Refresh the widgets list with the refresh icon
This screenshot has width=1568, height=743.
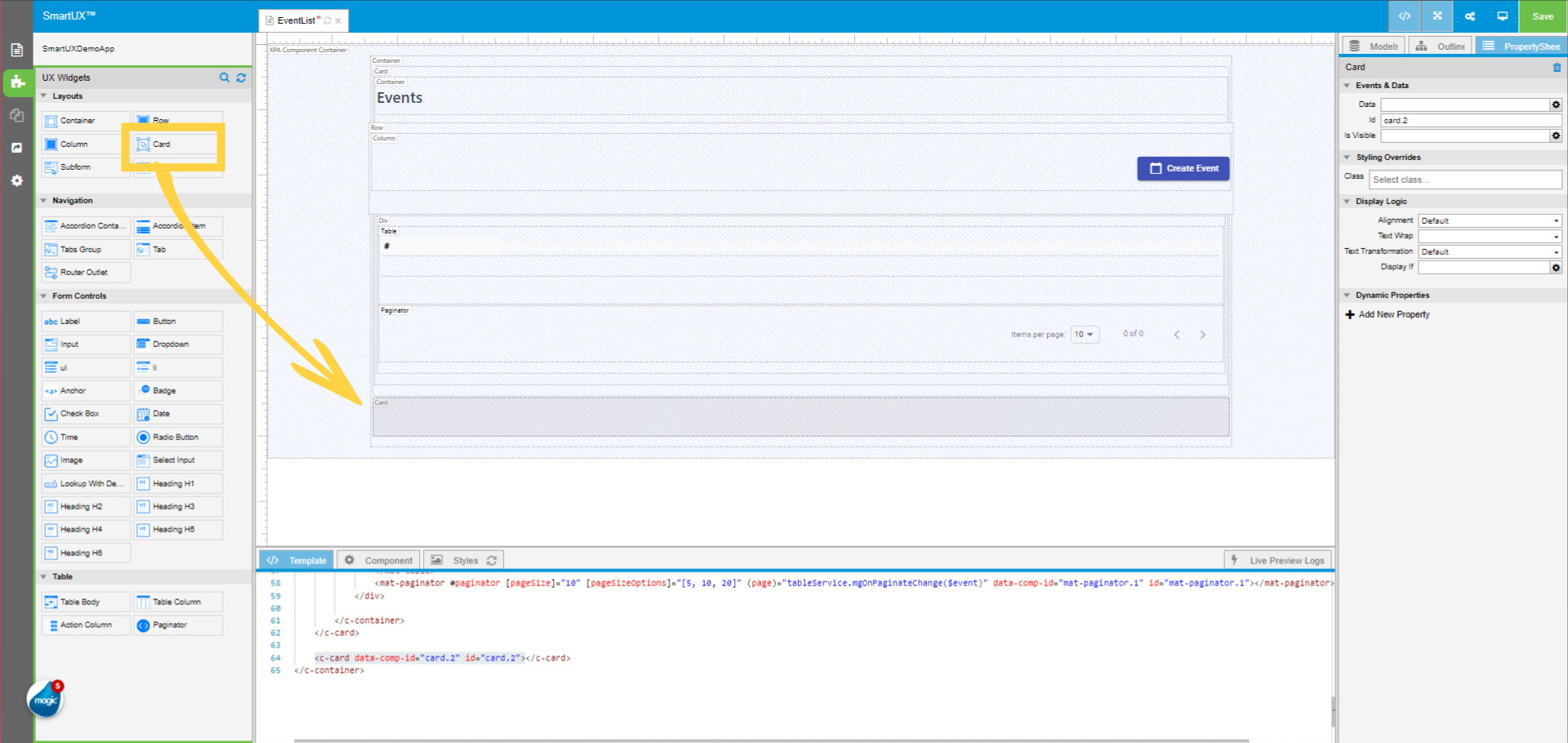click(x=241, y=78)
